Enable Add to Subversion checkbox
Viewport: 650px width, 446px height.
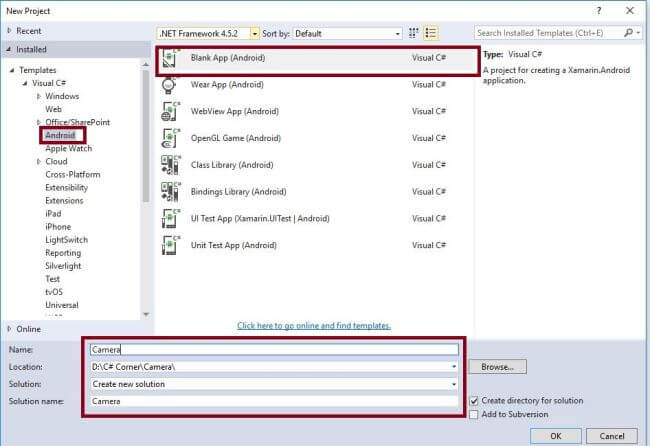coord(474,414)
